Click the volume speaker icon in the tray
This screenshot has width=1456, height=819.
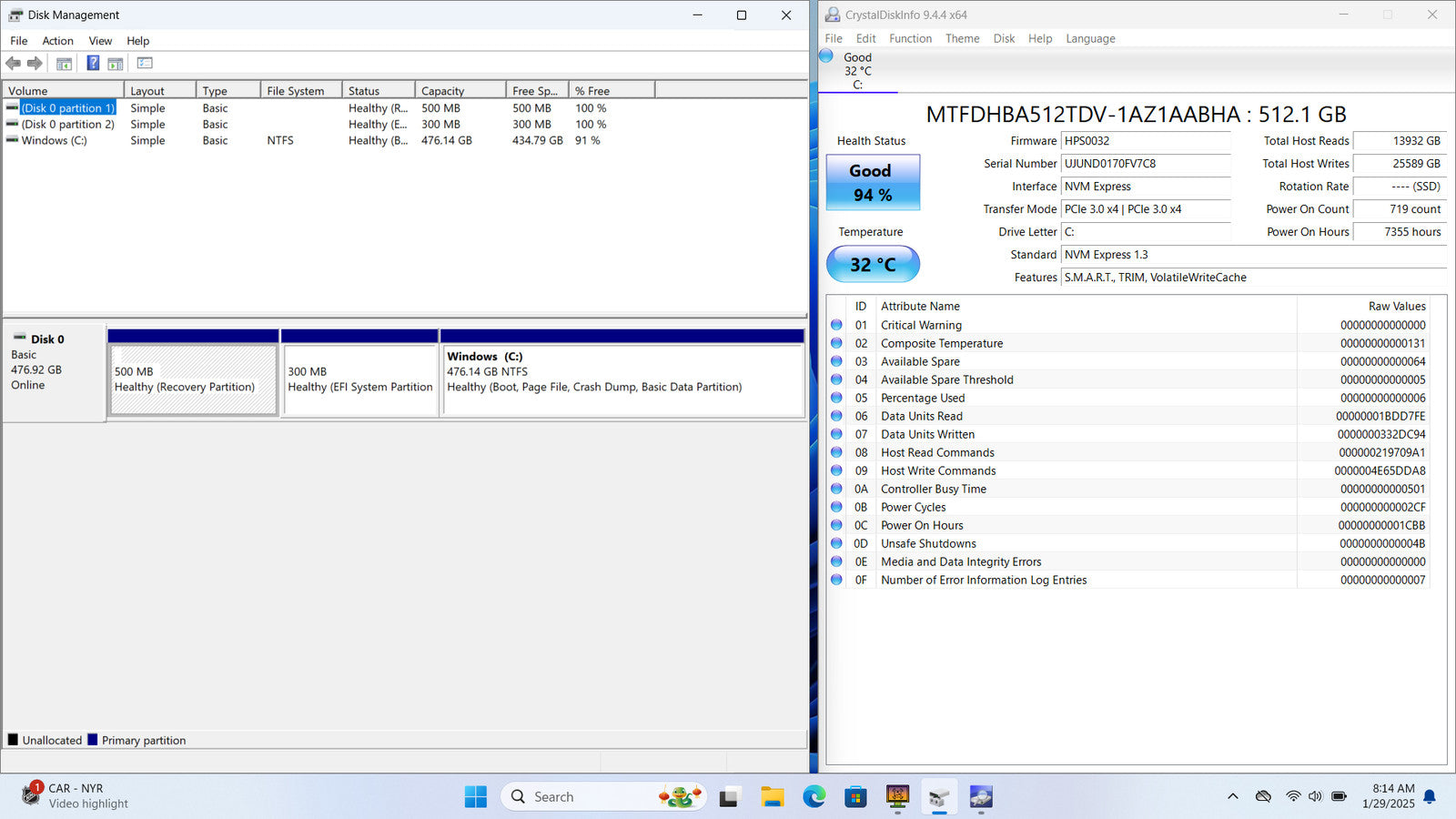pyautogui.click(x=1315, y=796)
